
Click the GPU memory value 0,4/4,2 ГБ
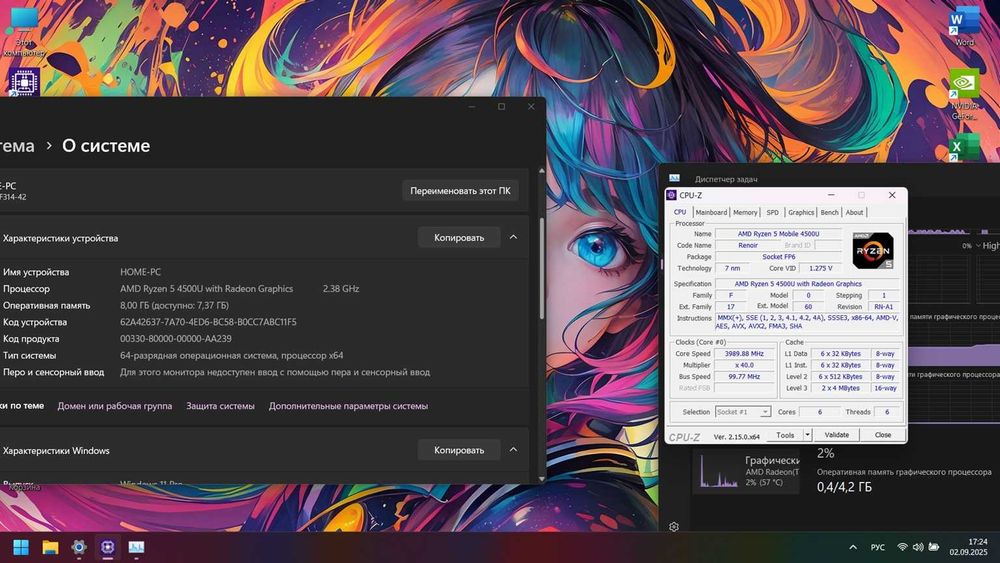pos(844,487)
